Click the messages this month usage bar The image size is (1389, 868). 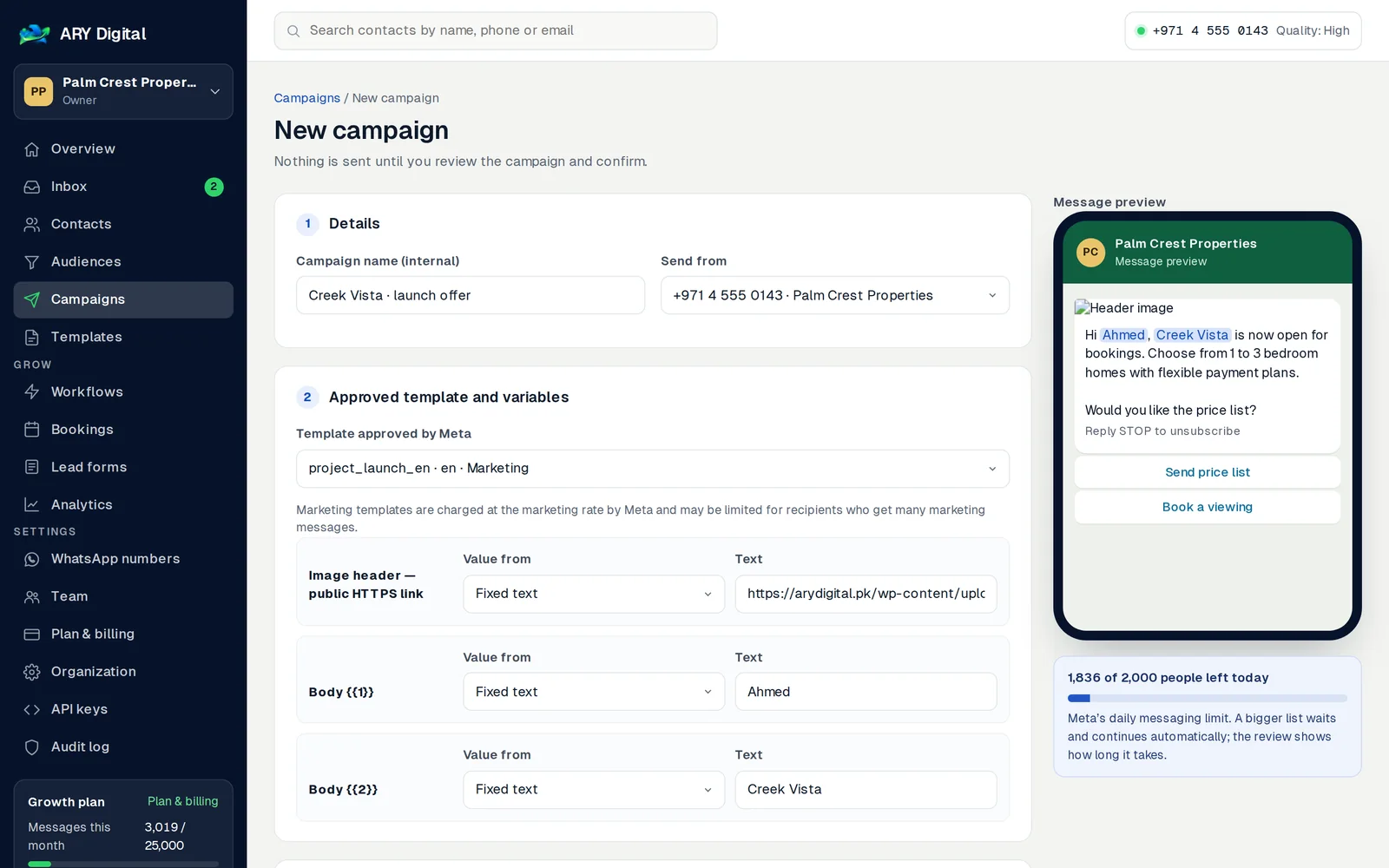coord(123,864)
